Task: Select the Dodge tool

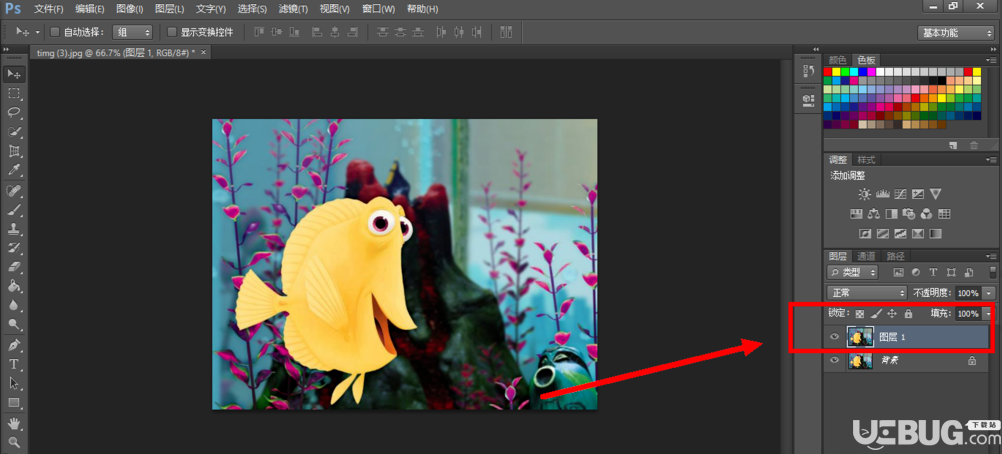Action: (x=13, y=324)
